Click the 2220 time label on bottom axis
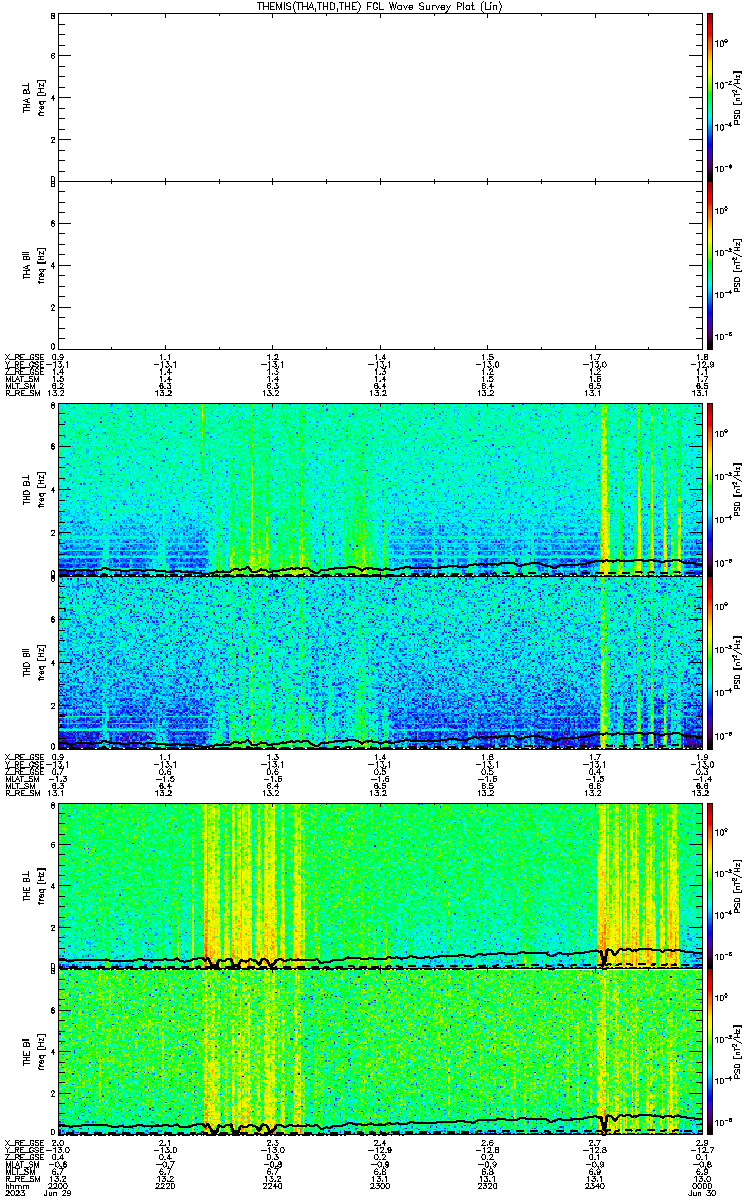Image resolution: width=750 pixels, height=1200 pixels. pos(165,1185)
